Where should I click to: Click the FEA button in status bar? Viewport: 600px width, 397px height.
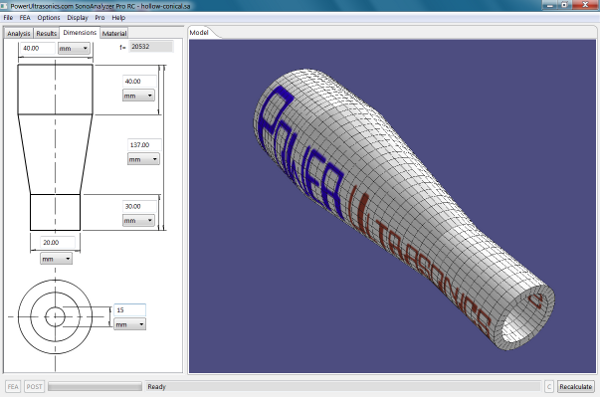[x=13, y=386]
